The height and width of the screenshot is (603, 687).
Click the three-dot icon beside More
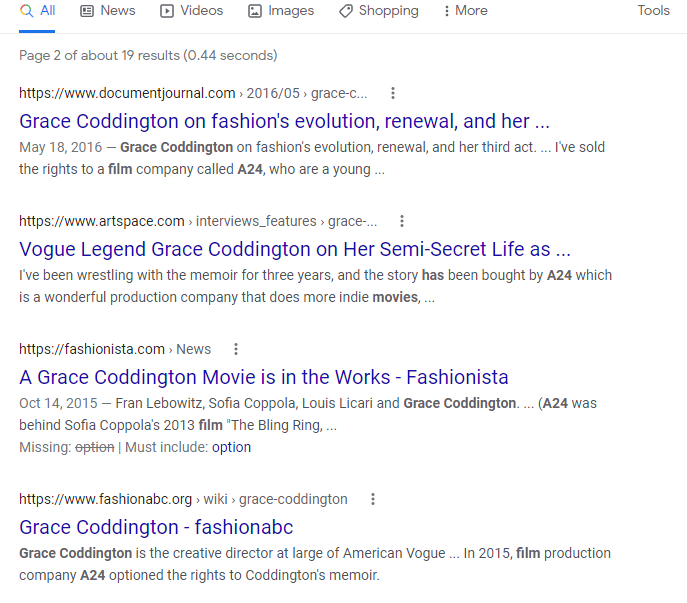click(446, 11)
